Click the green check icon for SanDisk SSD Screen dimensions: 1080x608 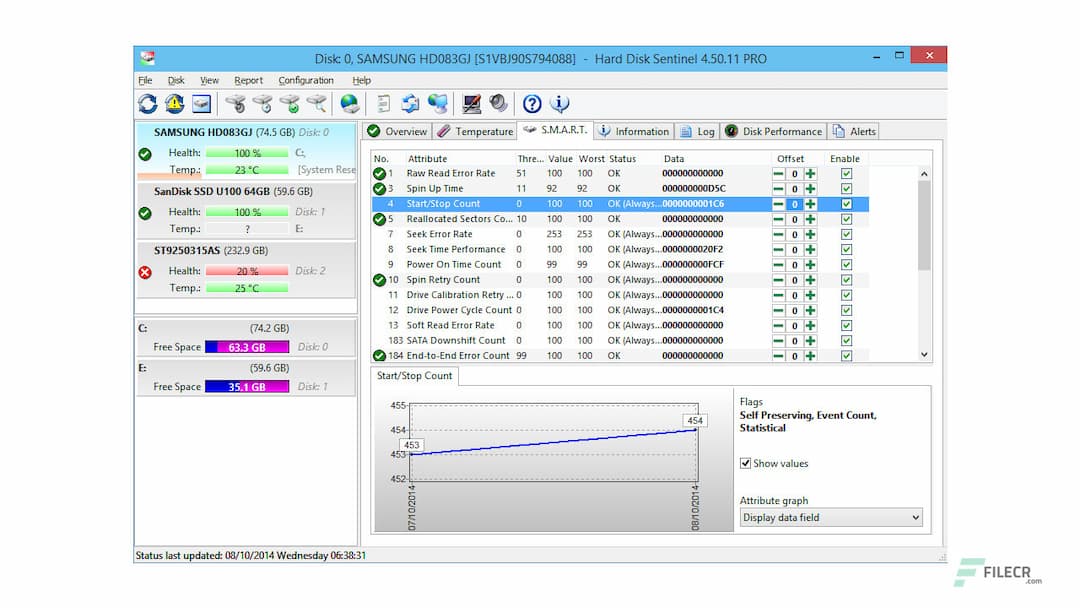coord(145,213)
